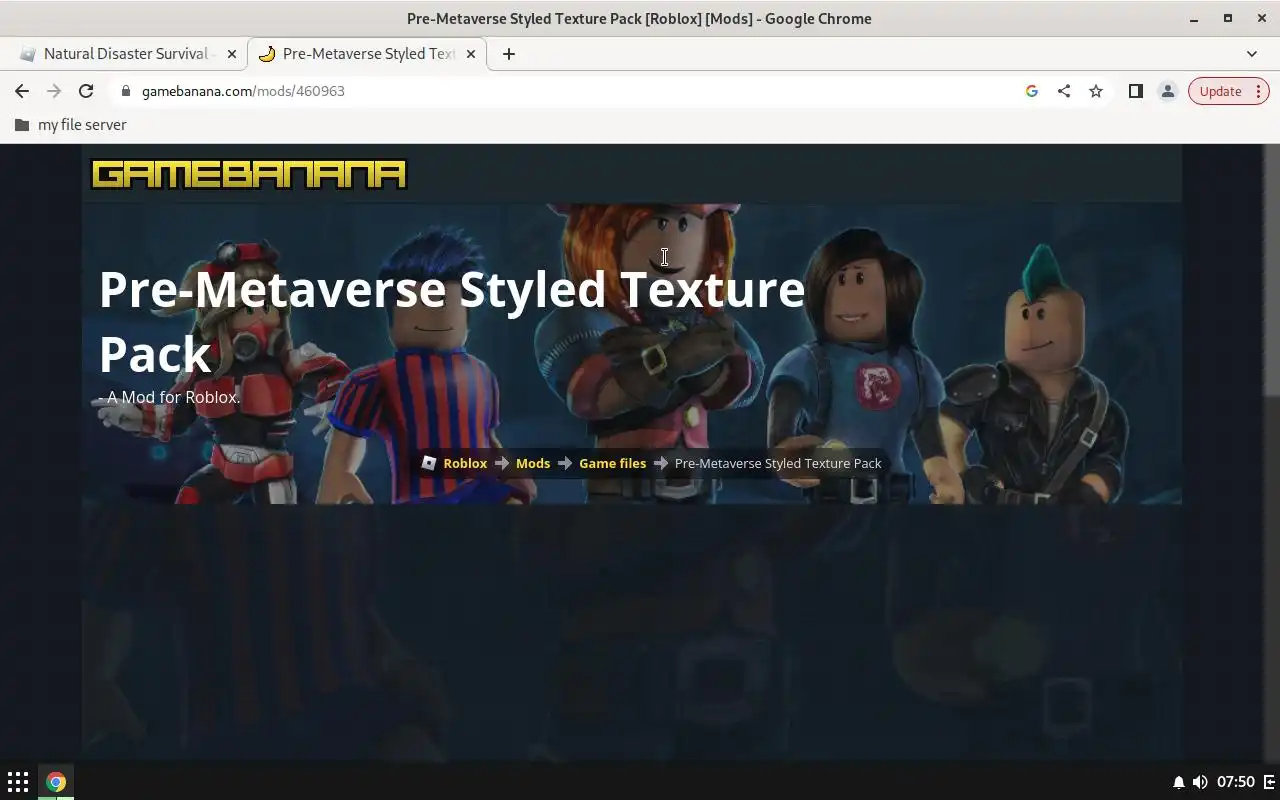Click the Update button in Chrome
1280x800 pixels.
pos(1220,91)
